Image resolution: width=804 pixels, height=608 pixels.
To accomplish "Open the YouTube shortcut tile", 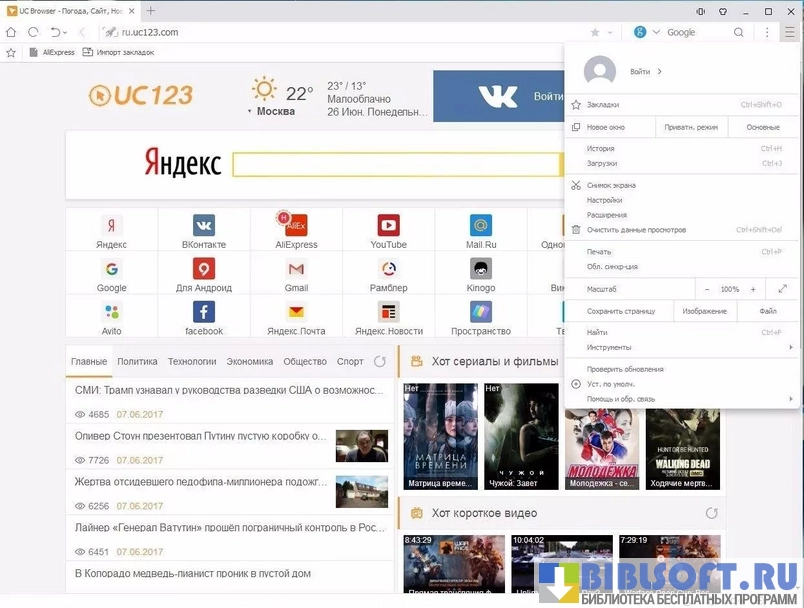I will [x=388, y=232].
